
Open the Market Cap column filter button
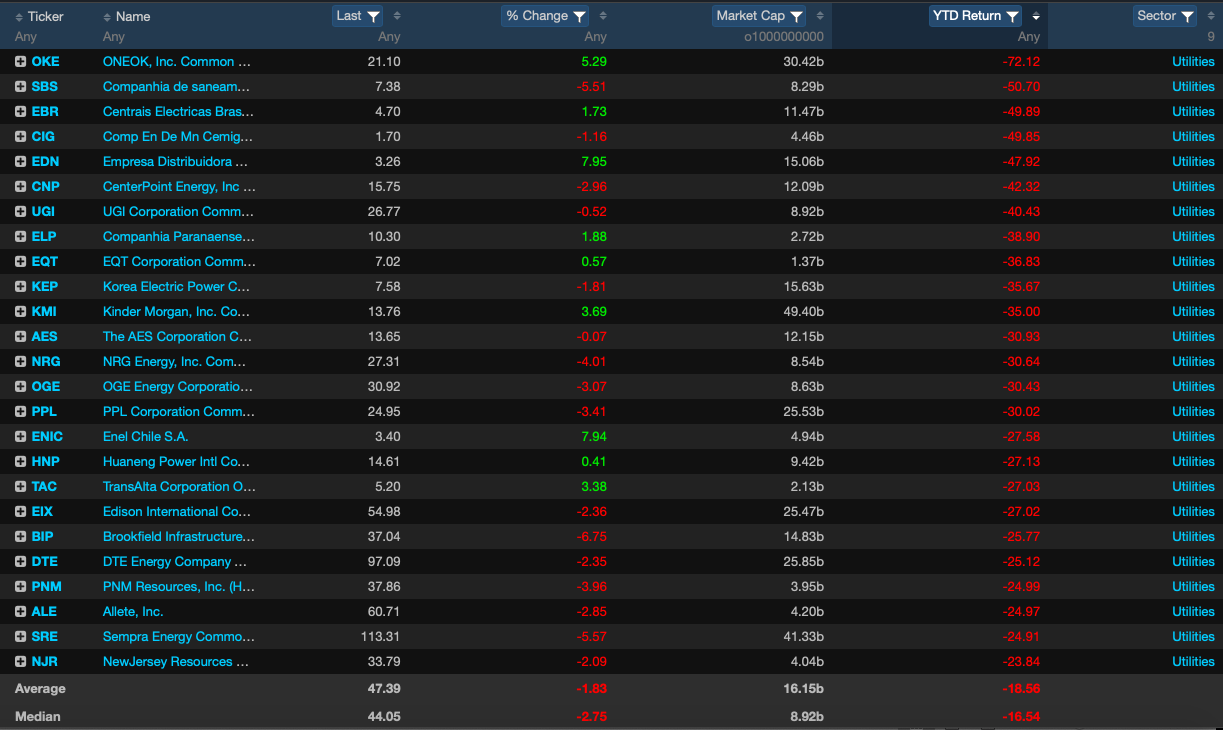pyautogui.click(x=759, y=16)
